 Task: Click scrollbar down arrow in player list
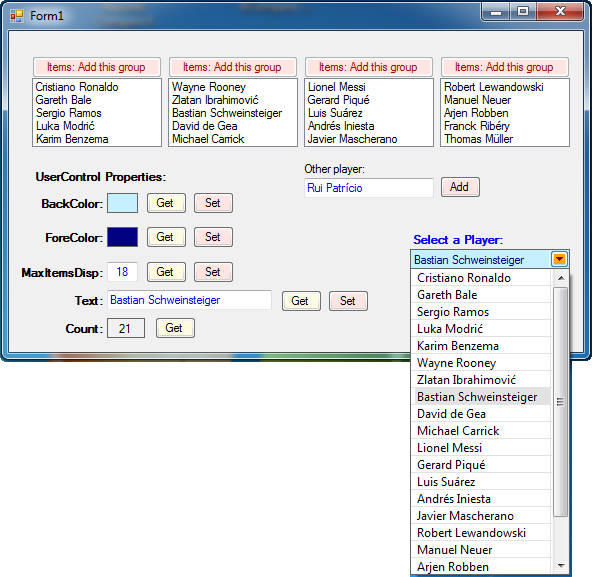561,566
